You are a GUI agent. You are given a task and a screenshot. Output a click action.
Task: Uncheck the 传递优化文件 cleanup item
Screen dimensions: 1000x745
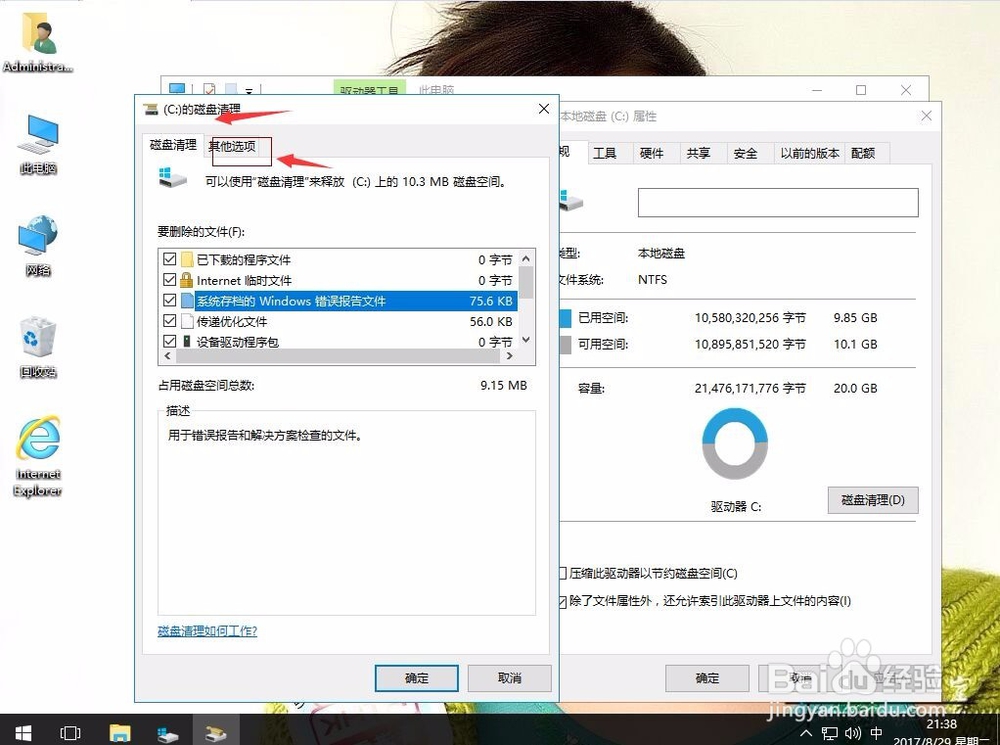170,321
